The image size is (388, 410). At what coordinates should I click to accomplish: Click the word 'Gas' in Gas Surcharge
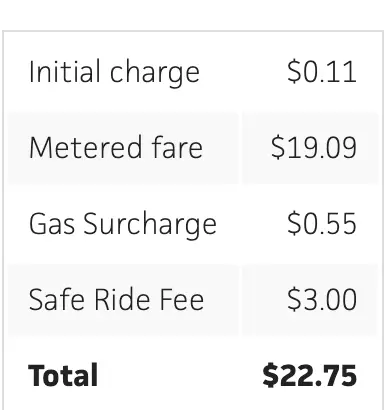point(52,223)
